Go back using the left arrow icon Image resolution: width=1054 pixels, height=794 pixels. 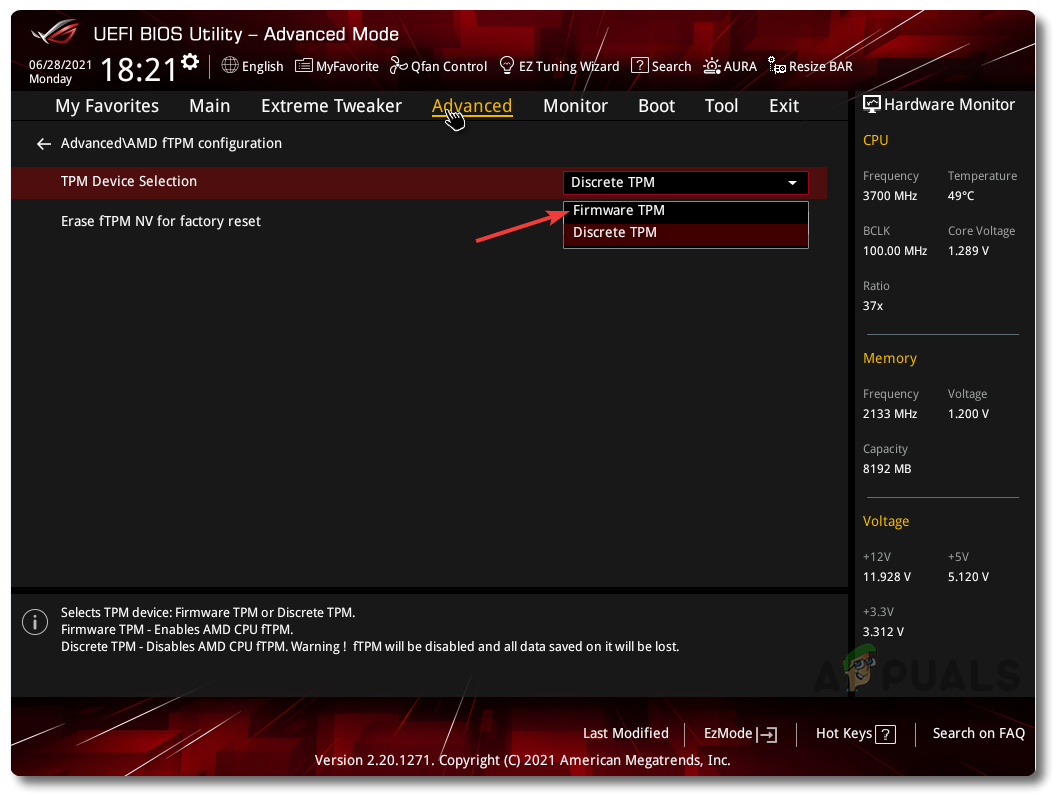(x=44, y=144)
